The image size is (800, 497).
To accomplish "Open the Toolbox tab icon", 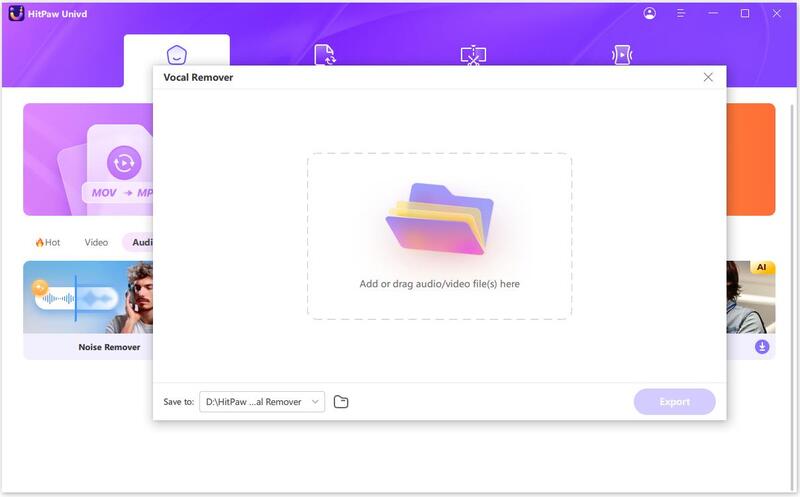I will coord(622,55).
